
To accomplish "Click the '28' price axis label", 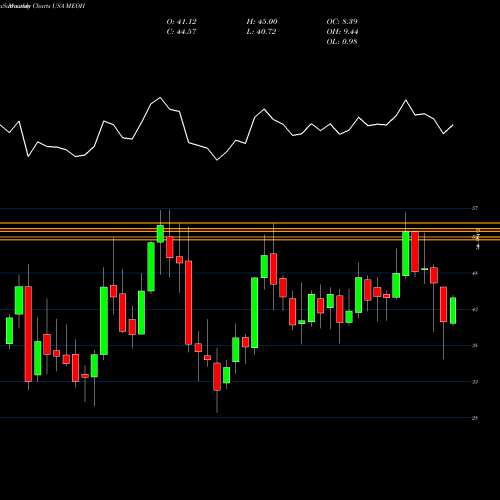I will point(475,418).
